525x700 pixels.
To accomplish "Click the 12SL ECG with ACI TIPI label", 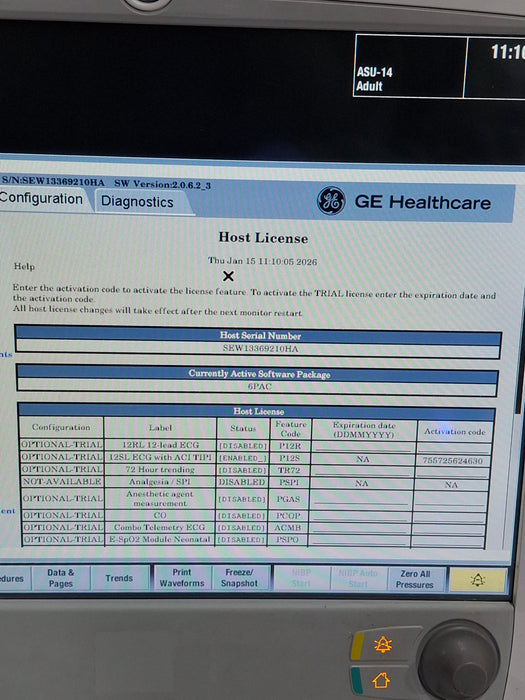I will pyautogui.click(x=160, y=457).
